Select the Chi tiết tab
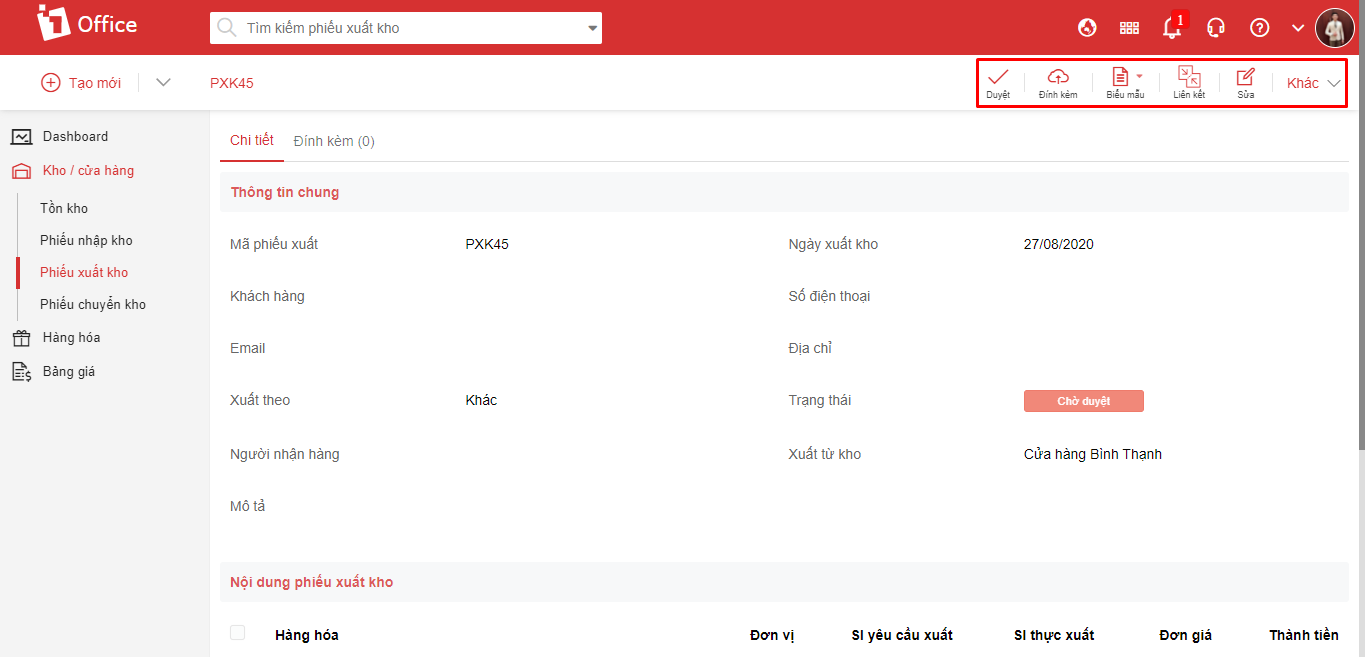Image resolution: width=1365 pixels, height=657 pixels. [251, 140]
